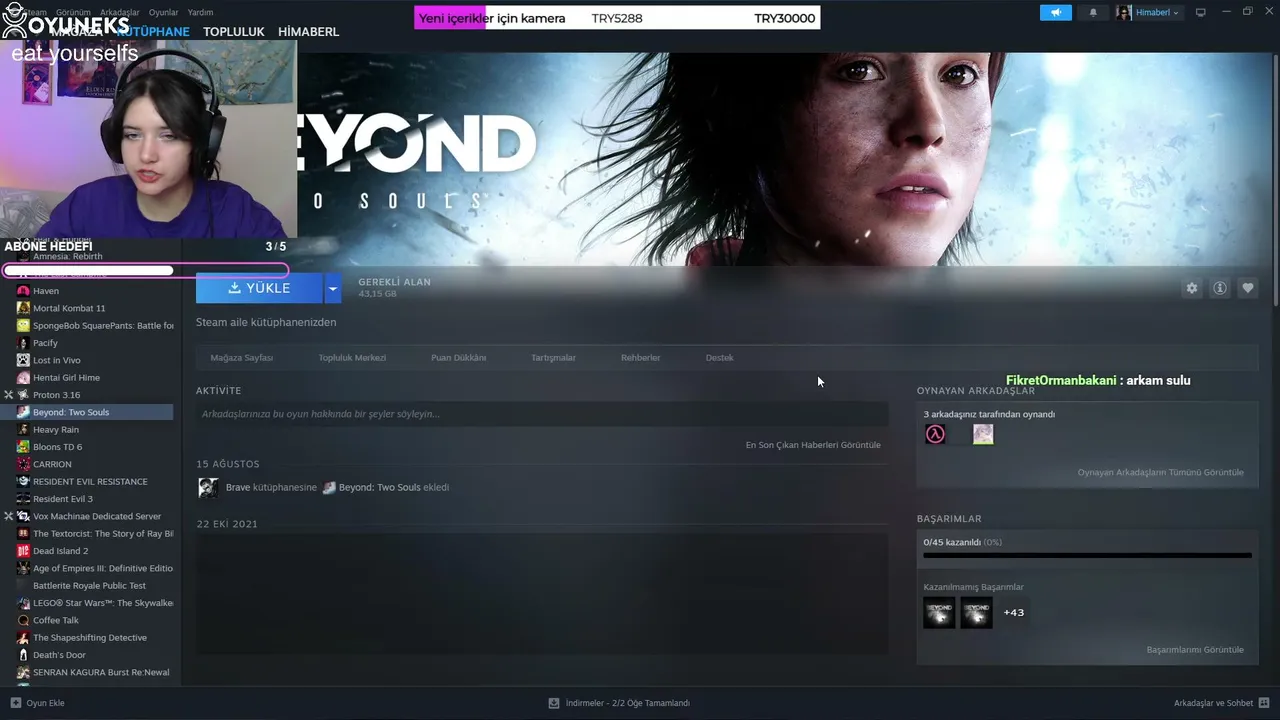Image resolution: width=1280 pixels, height=720 pixels.
Task: Open Arkadaşlar ve Sohbet chat icon
Action: tap(1264, 703)
